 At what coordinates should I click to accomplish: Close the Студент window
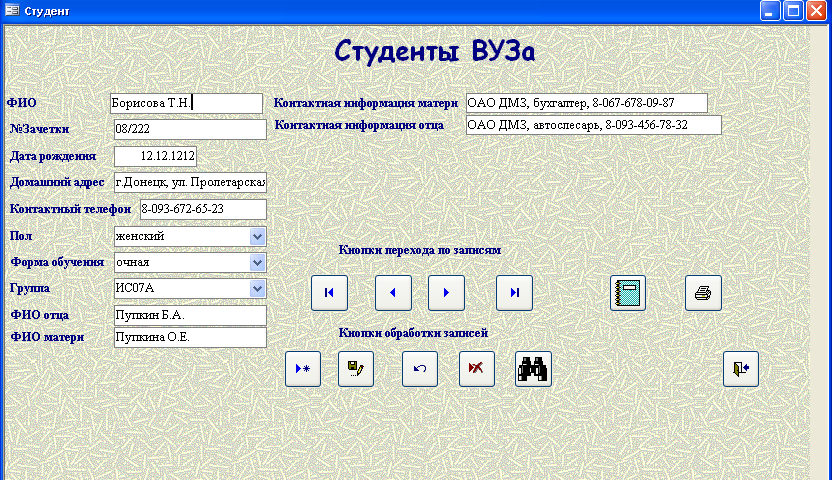coord(817,11)
